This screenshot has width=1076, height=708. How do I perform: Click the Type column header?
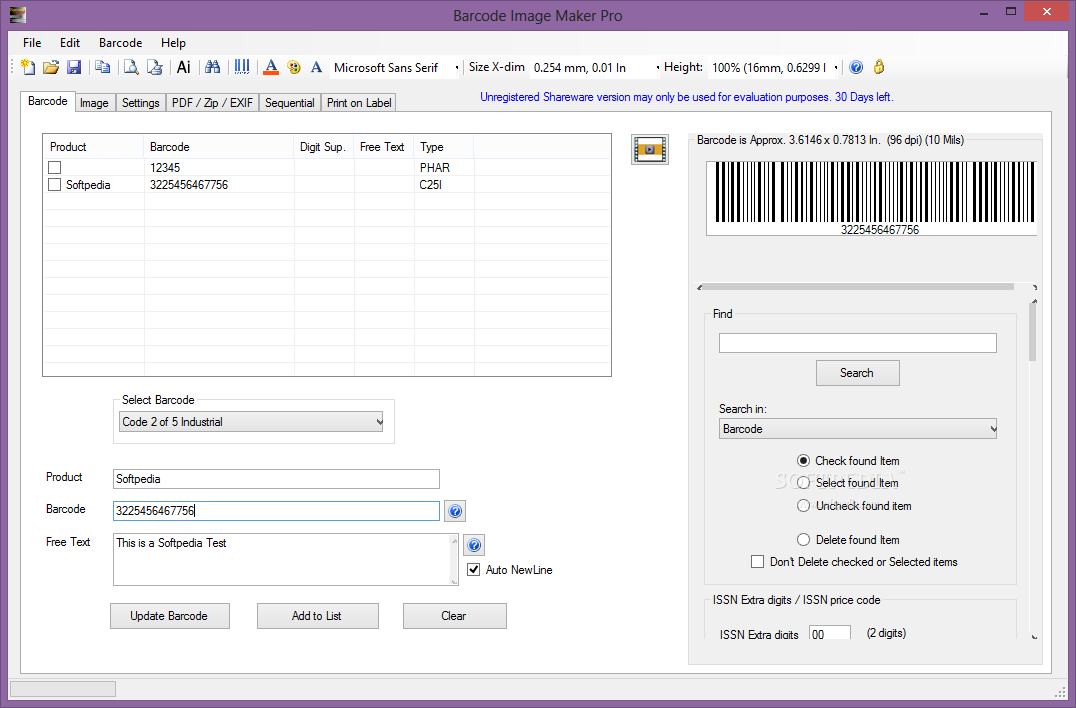tap(443, 147)
